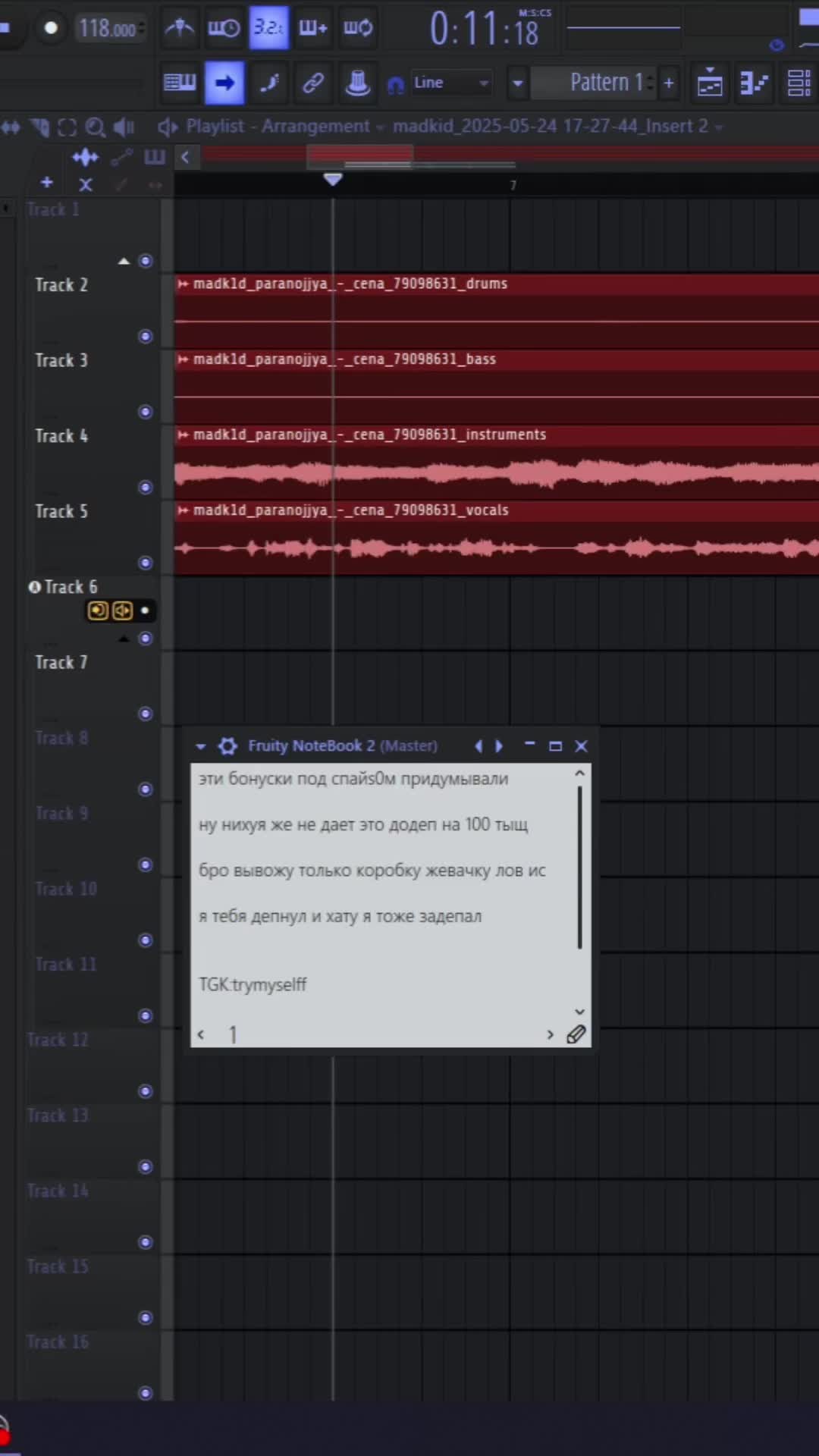Mute Track 4 with its circle toggle
Screen dimensions: 819x1456
146,487
